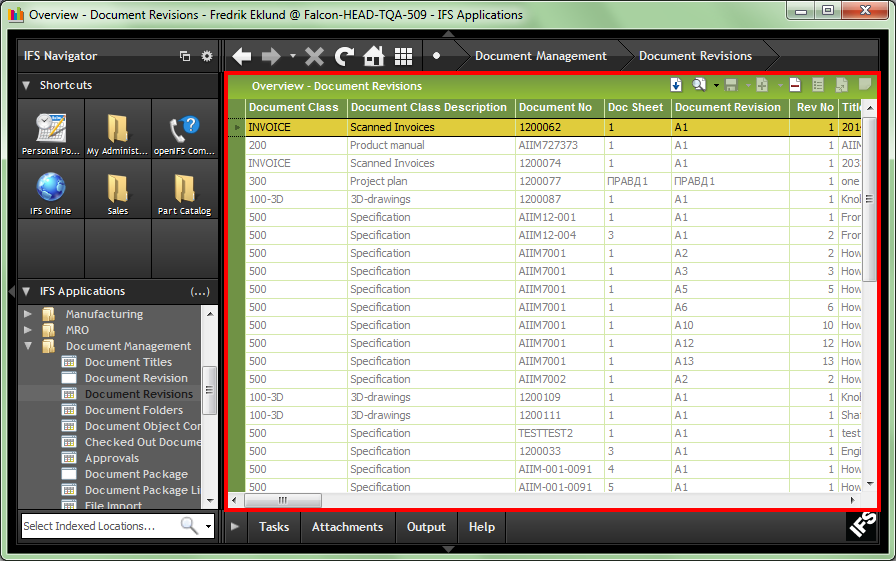The height and width of the screenshot is (561, 896).
Task: Sort by Document Class Description column header
Action: pos(431,107)
